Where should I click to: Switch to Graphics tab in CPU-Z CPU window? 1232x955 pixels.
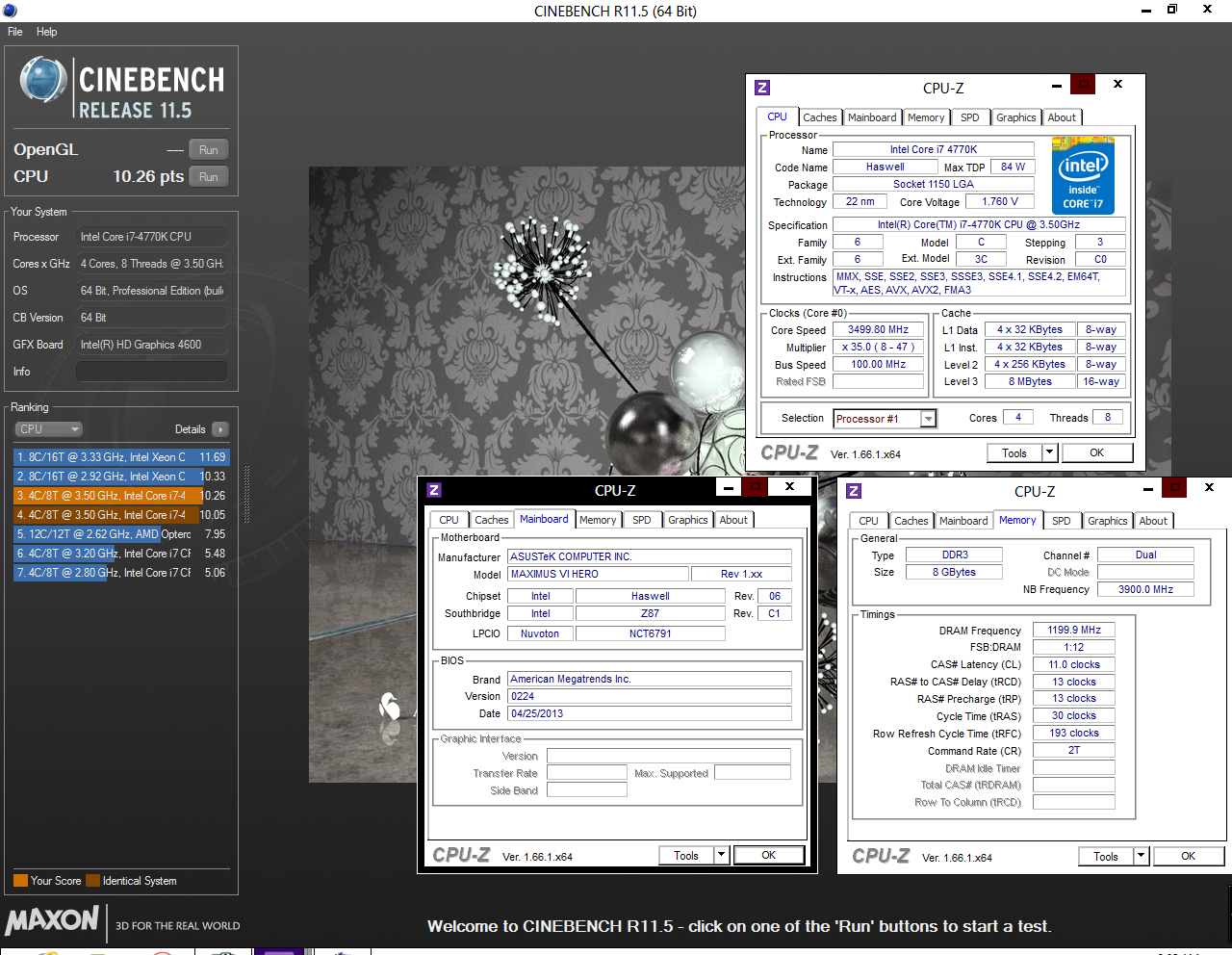[x=1016, y=117]
